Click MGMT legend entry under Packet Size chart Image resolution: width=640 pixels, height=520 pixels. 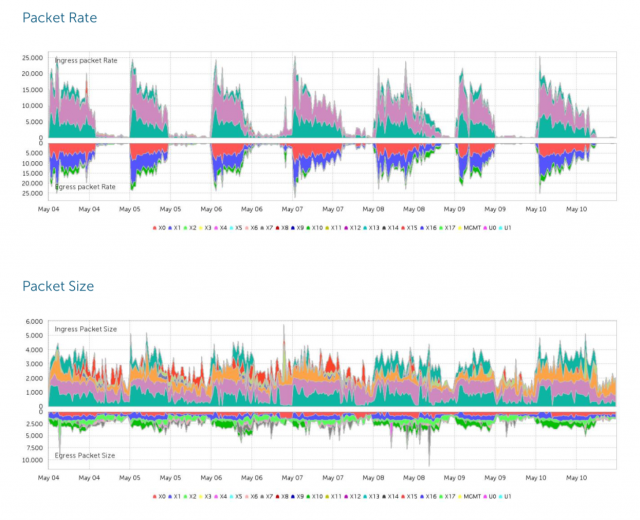point(469,496)
